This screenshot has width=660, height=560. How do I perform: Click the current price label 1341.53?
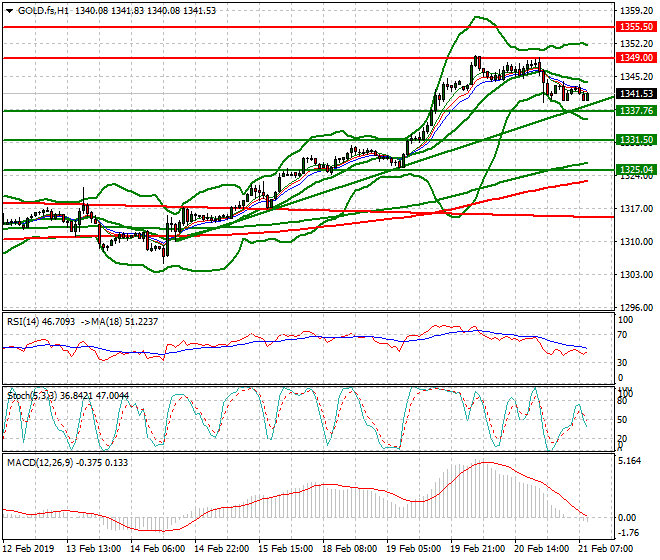[x=636, y=93]
